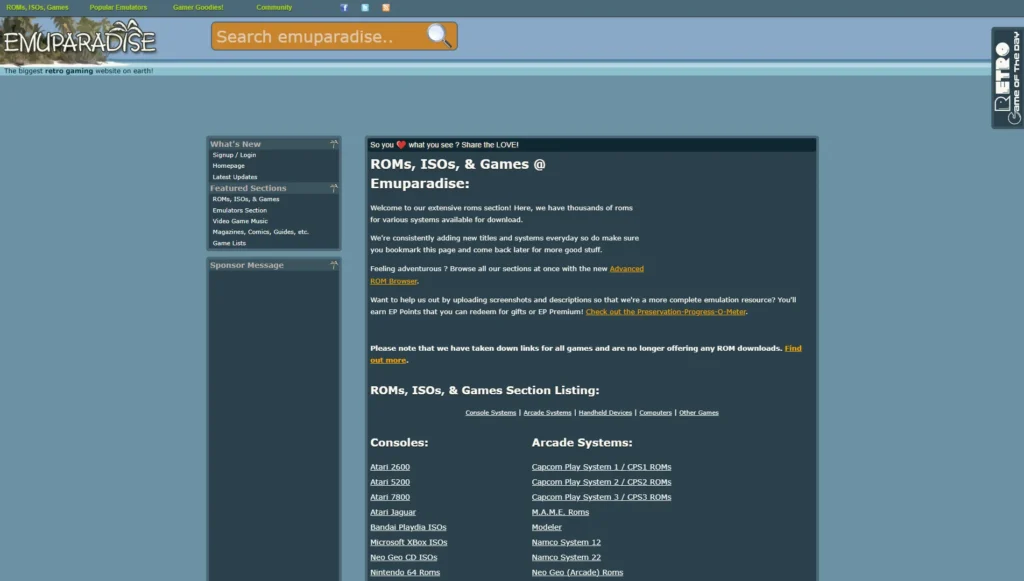Click Check out the Preservation-Progress-O-Meter link
The width and height of the screenshot is (1024, 581).
coord(665,312)
